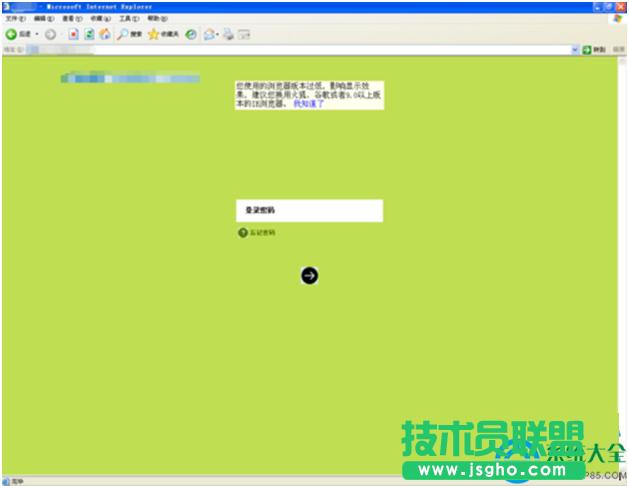The height and width of the screenshot is (486, 629).
Task: Go to the Home page icon
Action: click(x=105, y=34)
